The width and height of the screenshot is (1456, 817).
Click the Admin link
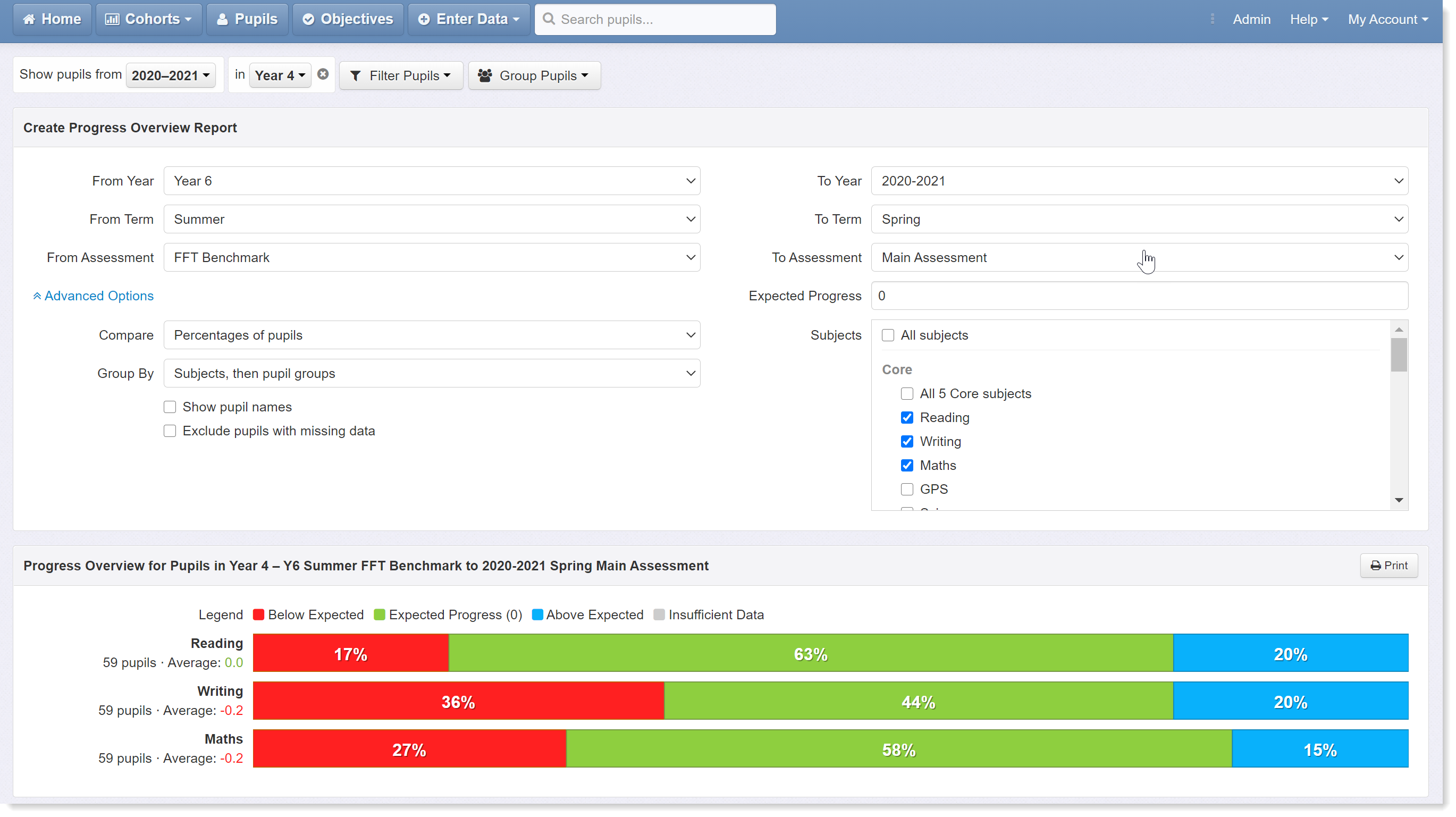(1251, 19)
